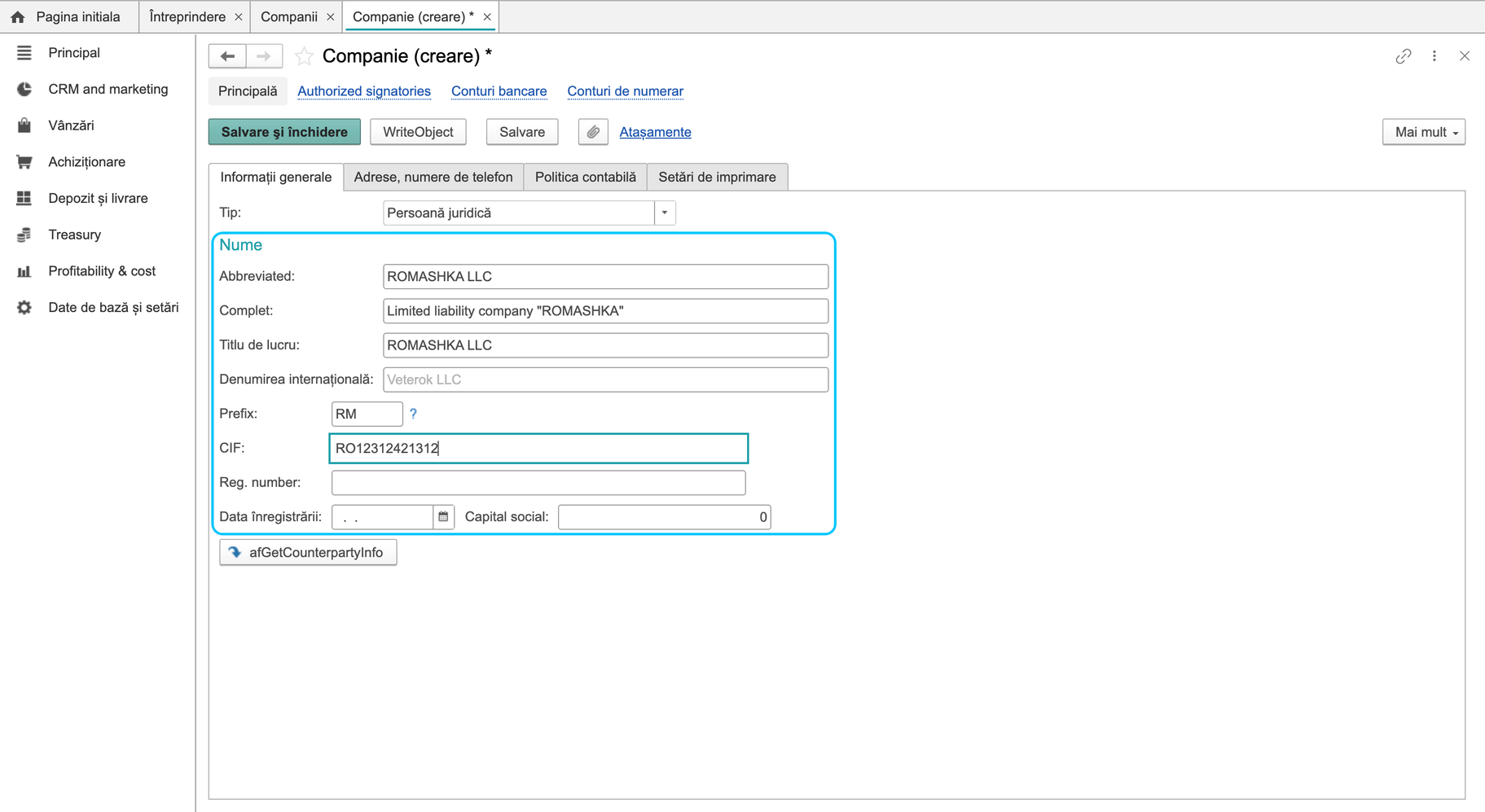Open the Conturi de numerar link
The height and width of the screenshot is (812, 1485).
coord(626,91)
